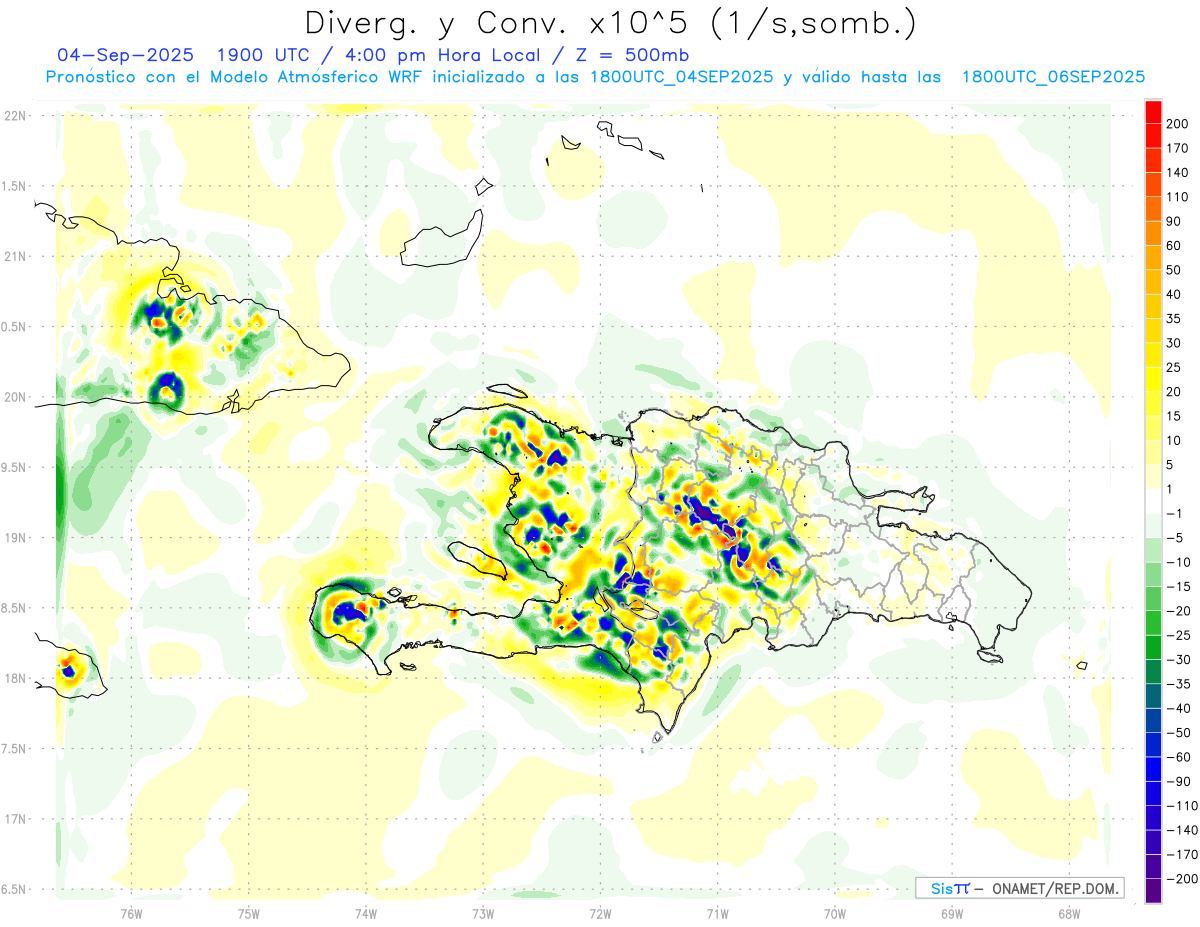Image resolution: width=1200 pixels, height=927 pixels.
Task: Click the bottom purple swatch below -200
Action: point(1153,891)
